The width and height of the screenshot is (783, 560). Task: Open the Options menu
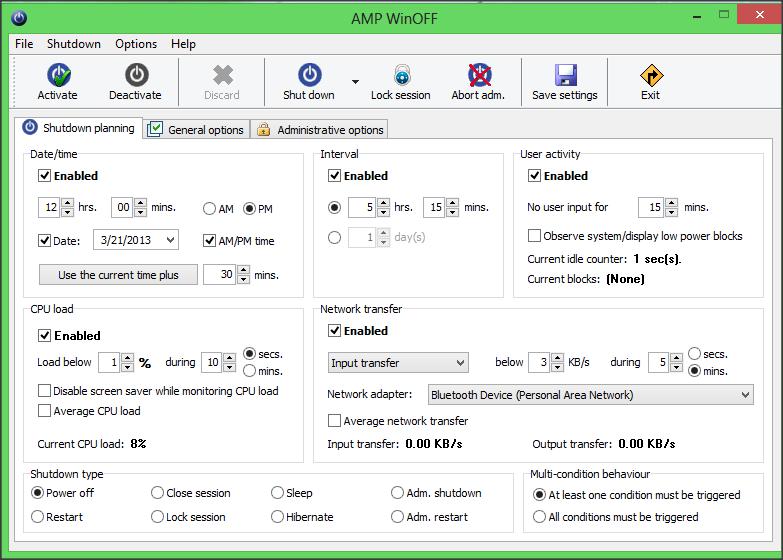coord(136,44)
